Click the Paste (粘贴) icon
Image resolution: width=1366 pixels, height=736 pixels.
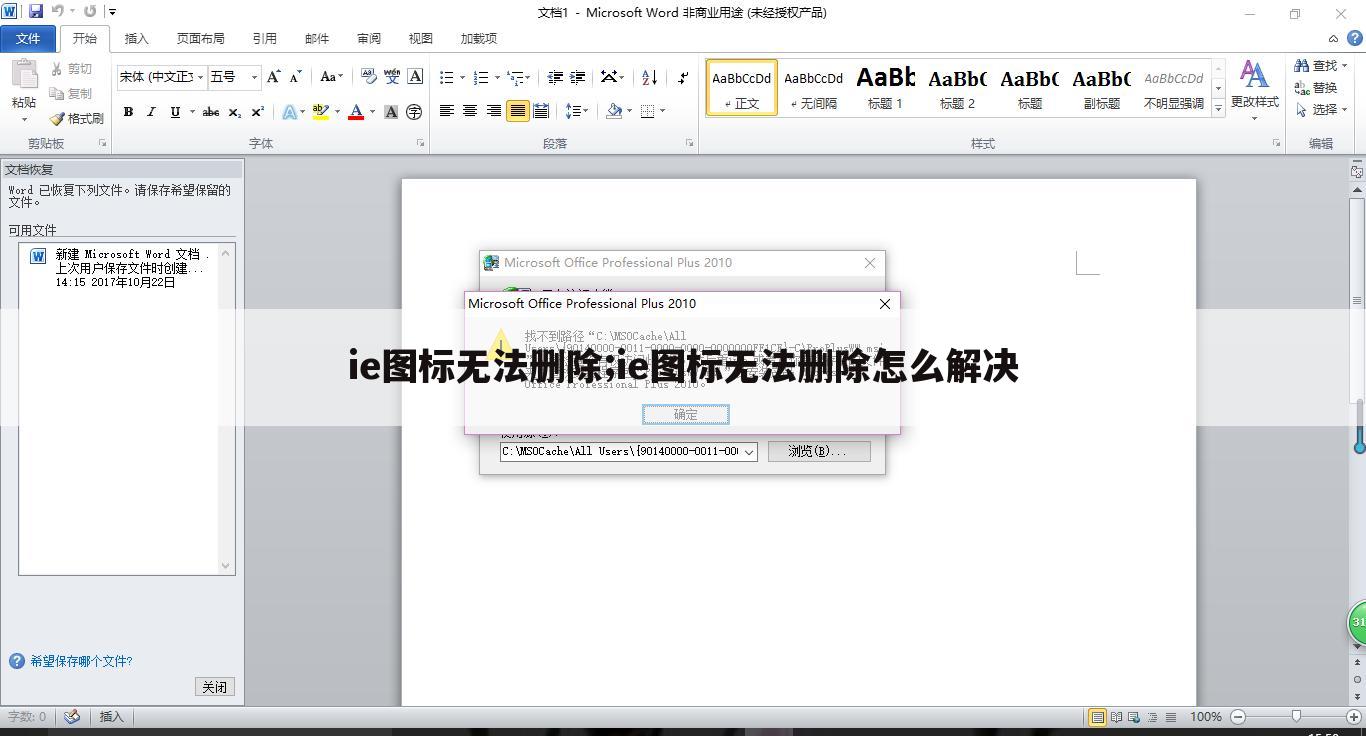(x=24, y=76)
